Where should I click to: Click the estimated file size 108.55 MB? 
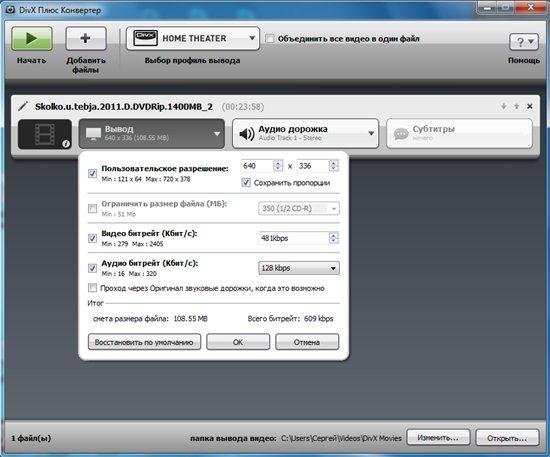point(190,319)
